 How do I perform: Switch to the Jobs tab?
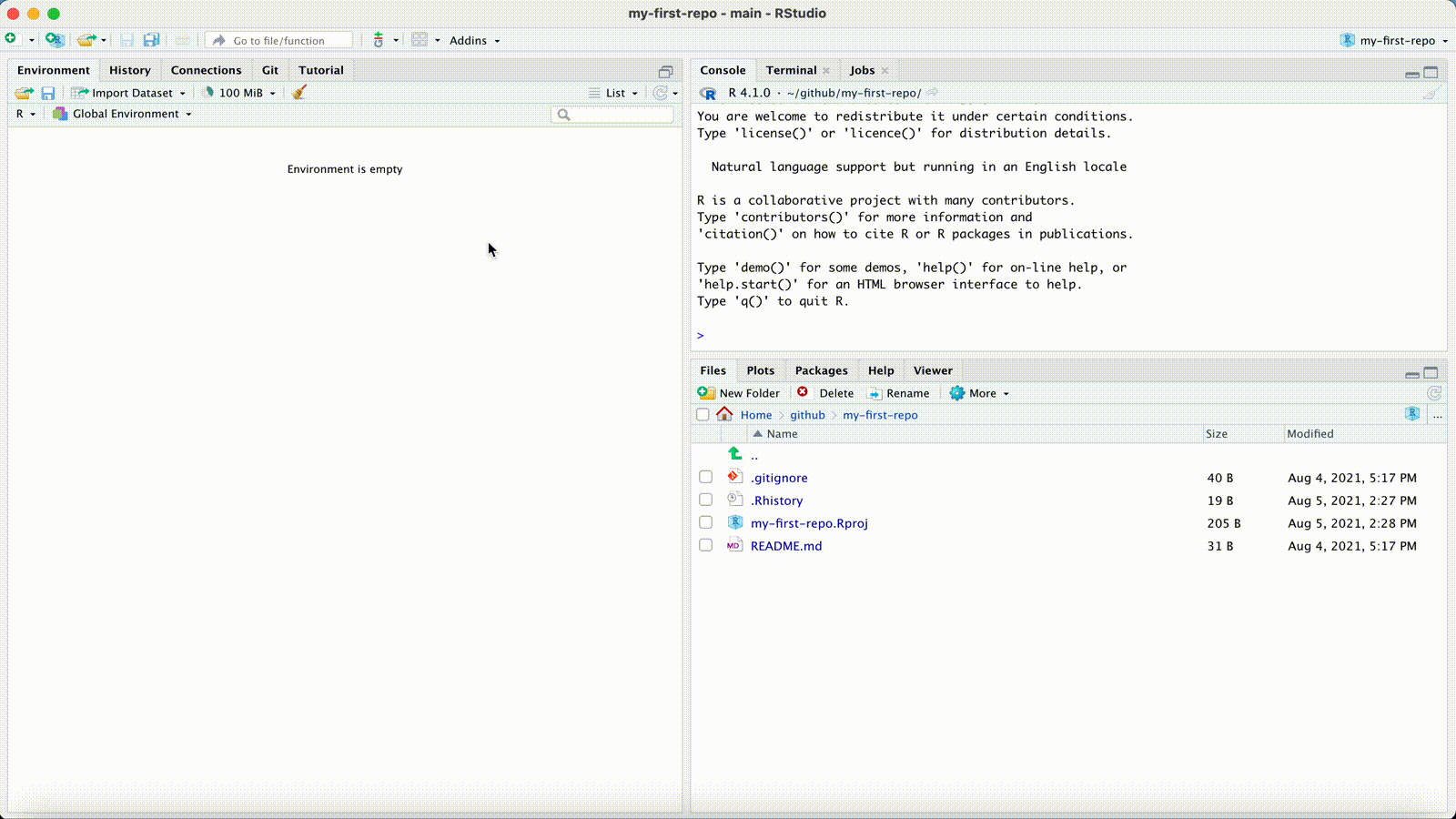862,70
